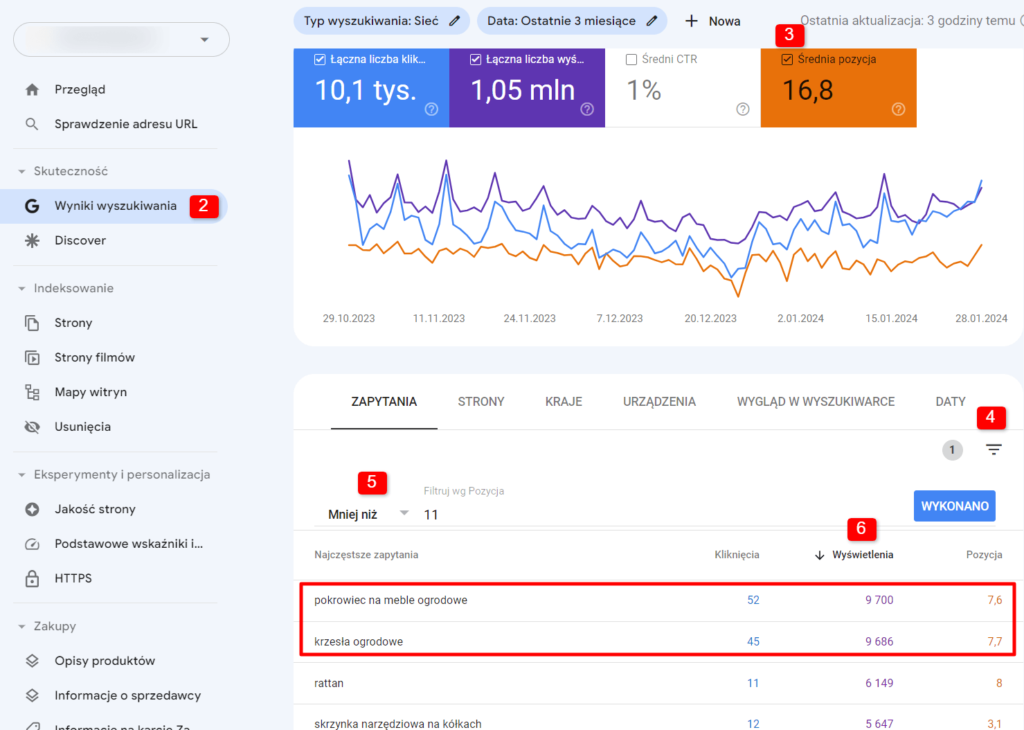This screenshot has width=1024, height=730.
Task: Open the filter rows icon above the table
Action: pos(993,450)
